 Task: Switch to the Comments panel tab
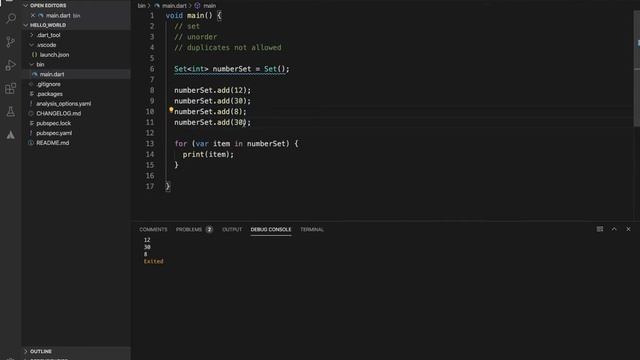tap(153, 229)
